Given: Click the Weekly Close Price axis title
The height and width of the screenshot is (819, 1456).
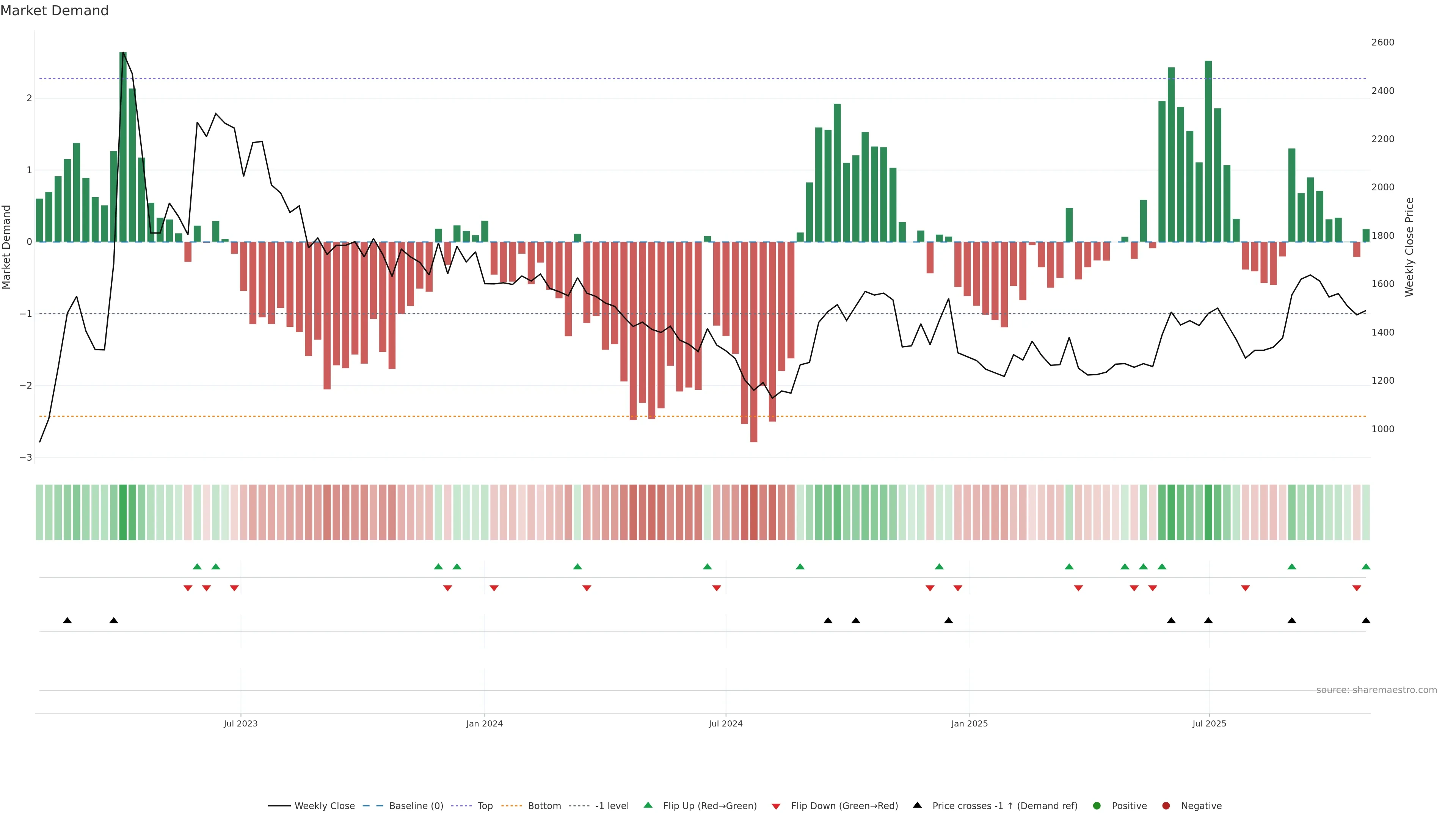Looking at the screenshot, I should 1409,247.
